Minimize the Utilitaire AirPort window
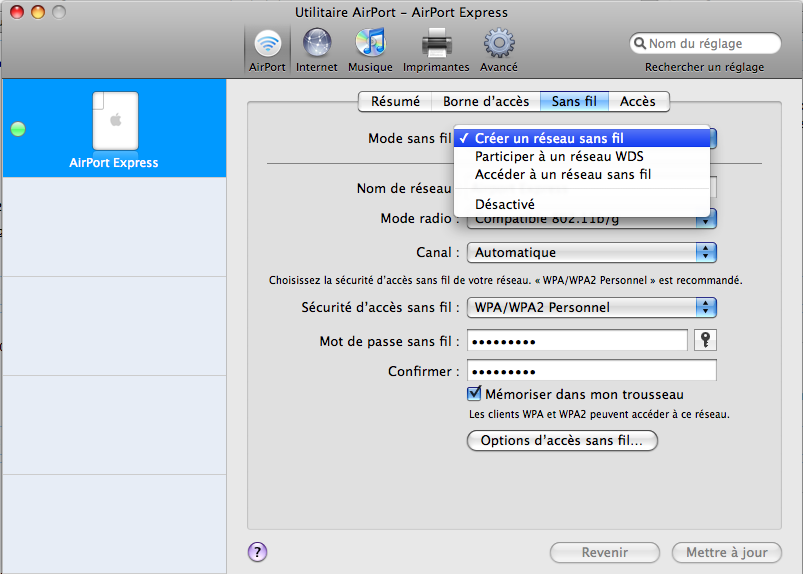The image size is (803, 574). pyautogui.click(x=38, y=12)
